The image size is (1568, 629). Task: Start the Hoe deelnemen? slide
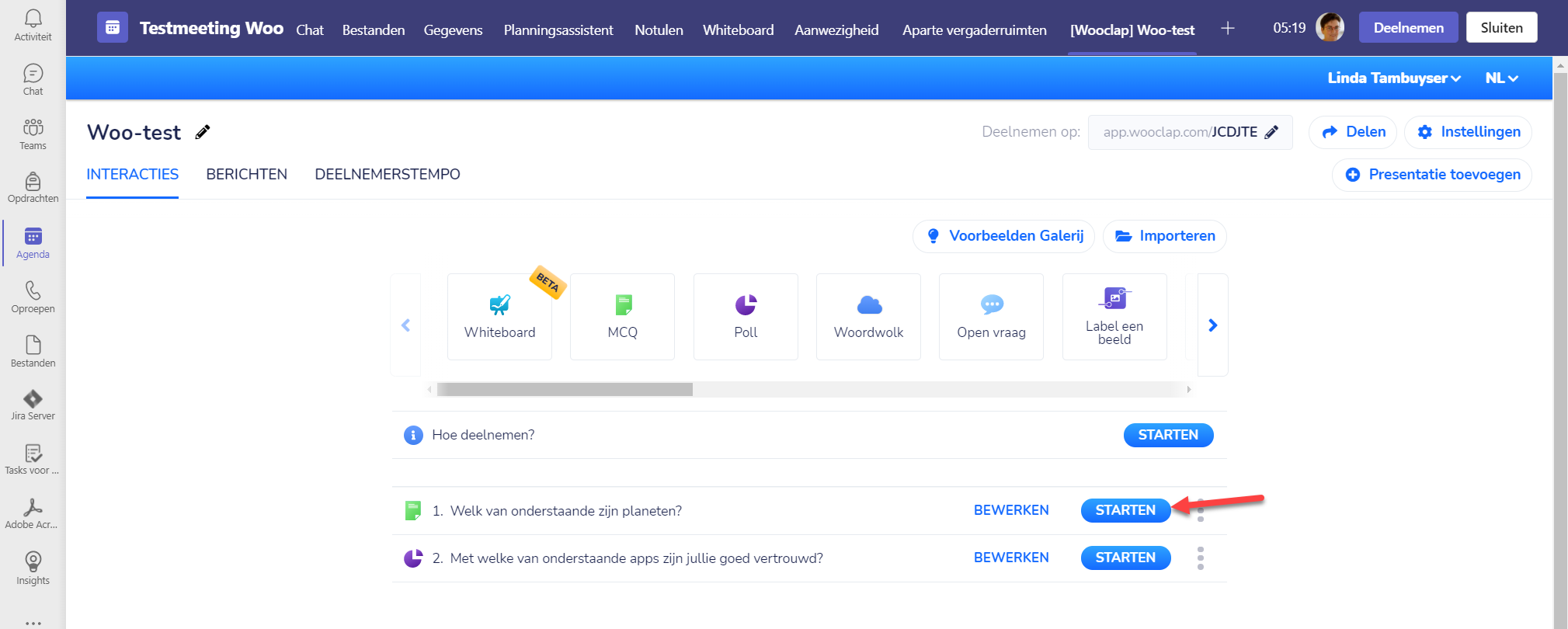[1168, 435]
